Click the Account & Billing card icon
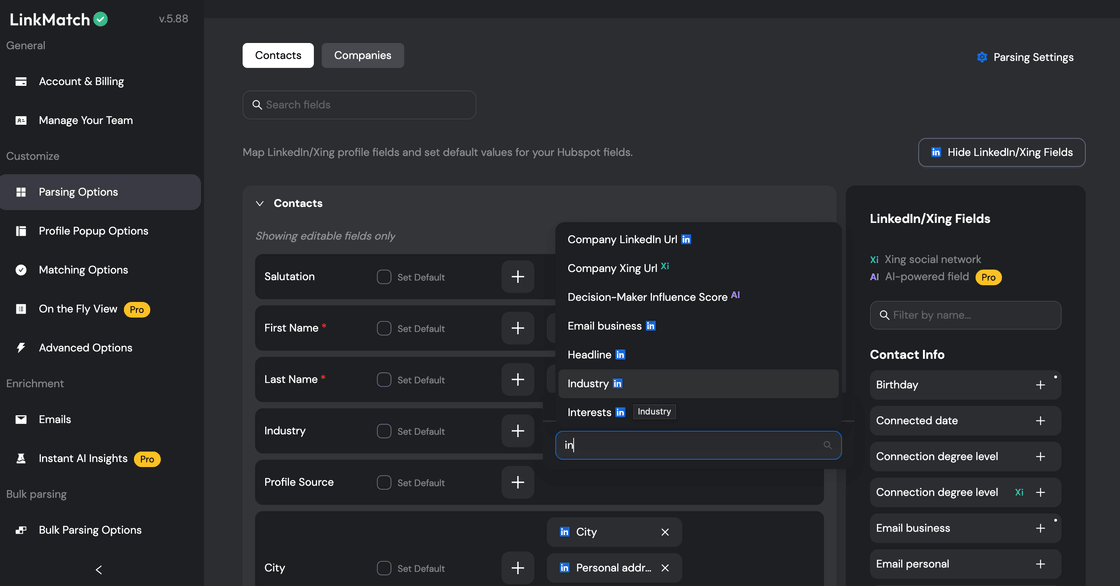 tap(21, 81)
